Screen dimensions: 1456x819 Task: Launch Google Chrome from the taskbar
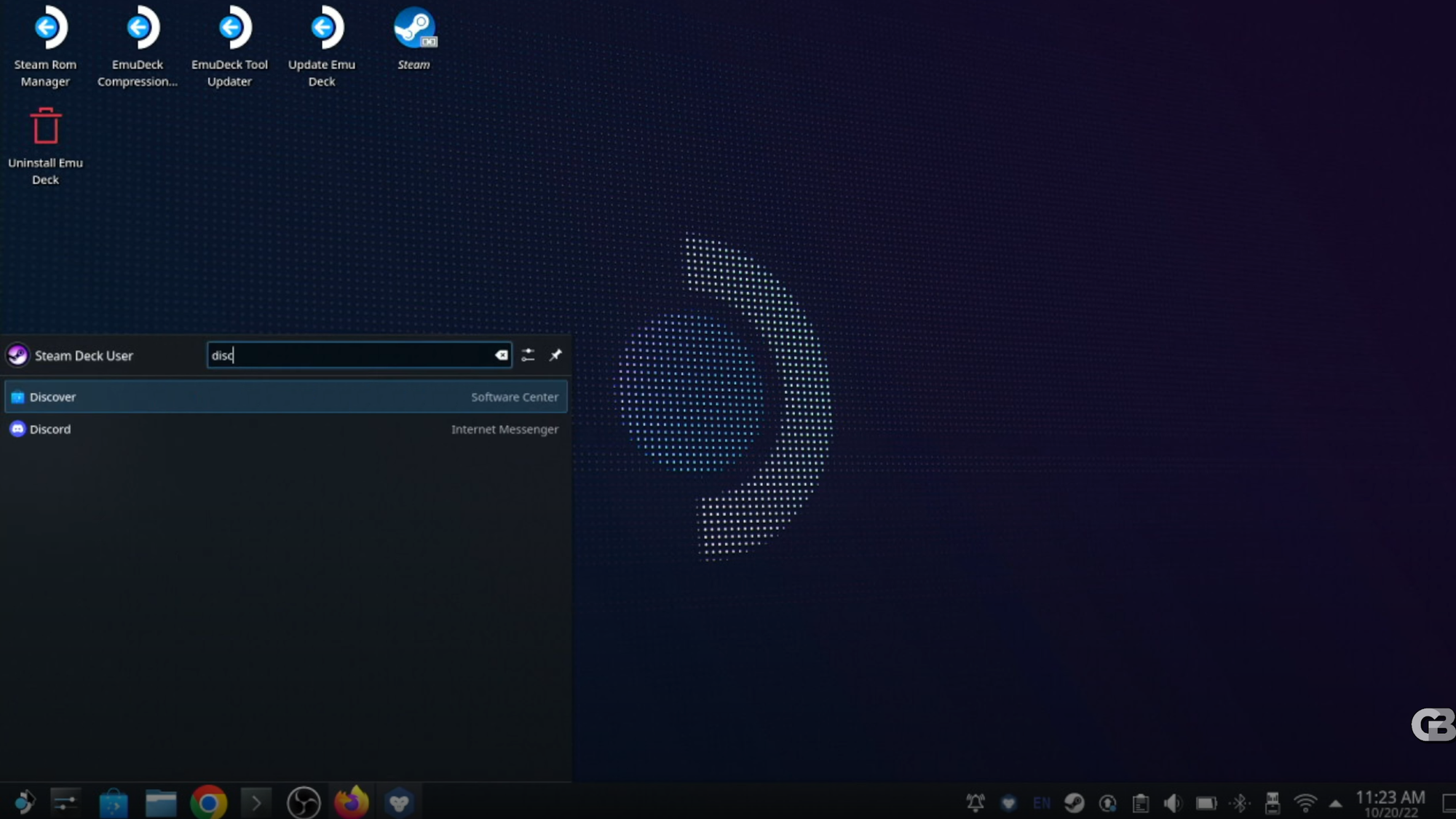click(x=209, y=802)
